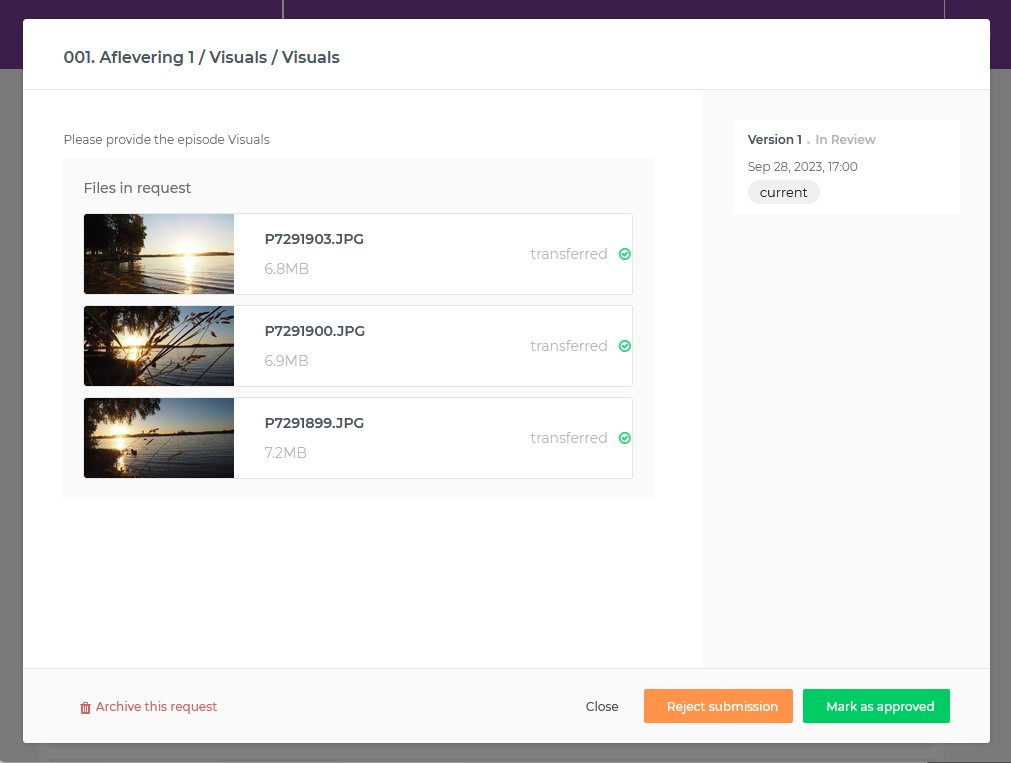Viewport: 1011px width, 763px height.
Task: Click the current version badge
Action: pos(783,192)
